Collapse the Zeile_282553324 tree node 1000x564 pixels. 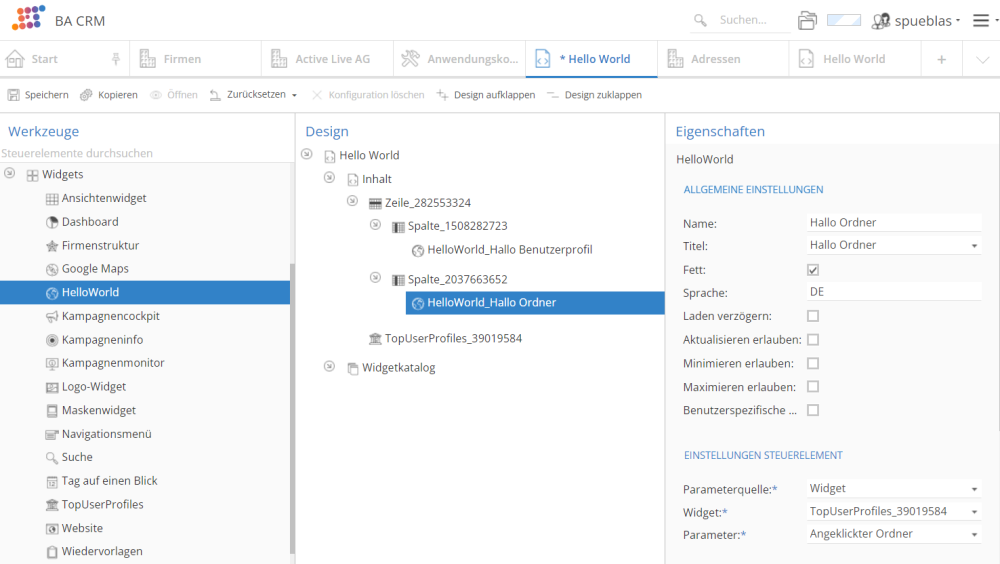pos(352,201)
